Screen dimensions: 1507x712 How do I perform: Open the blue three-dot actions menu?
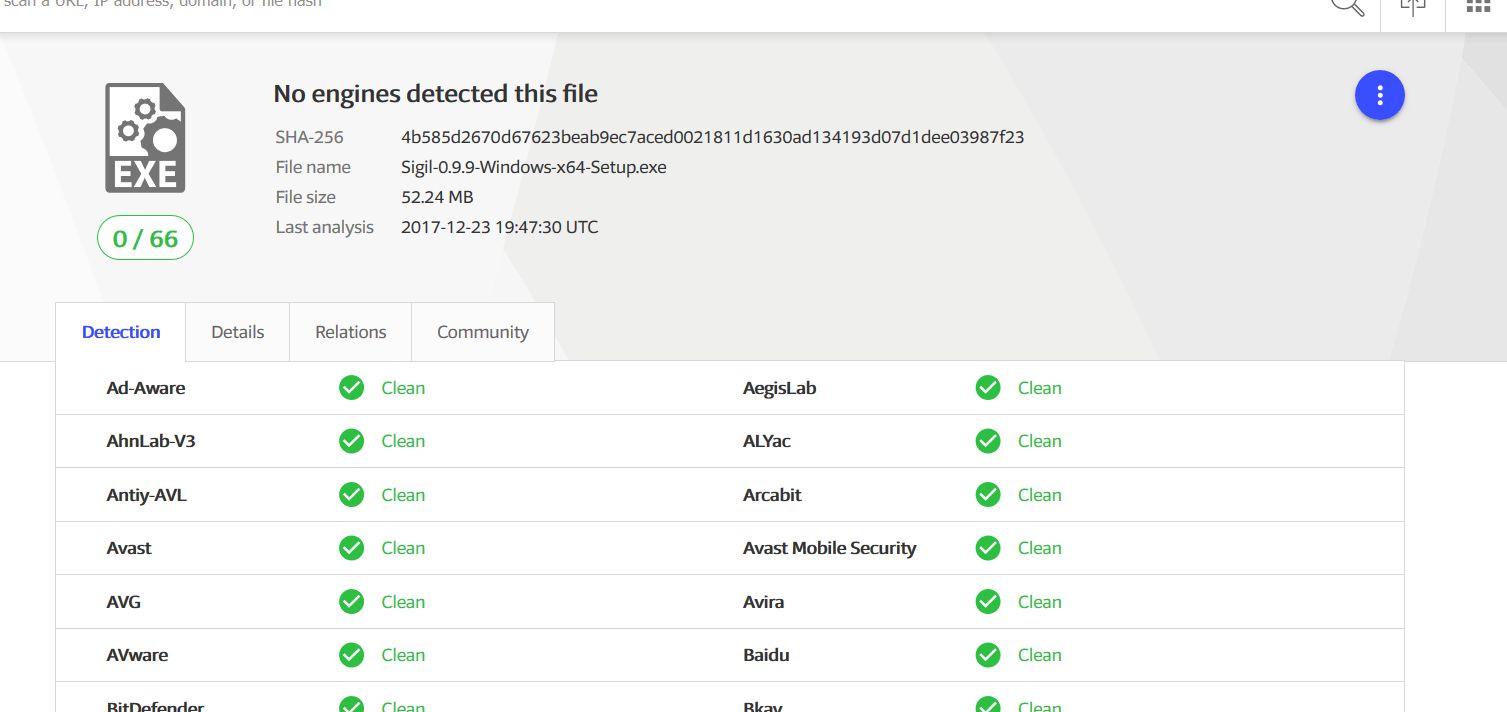(x=1379, y=96)
